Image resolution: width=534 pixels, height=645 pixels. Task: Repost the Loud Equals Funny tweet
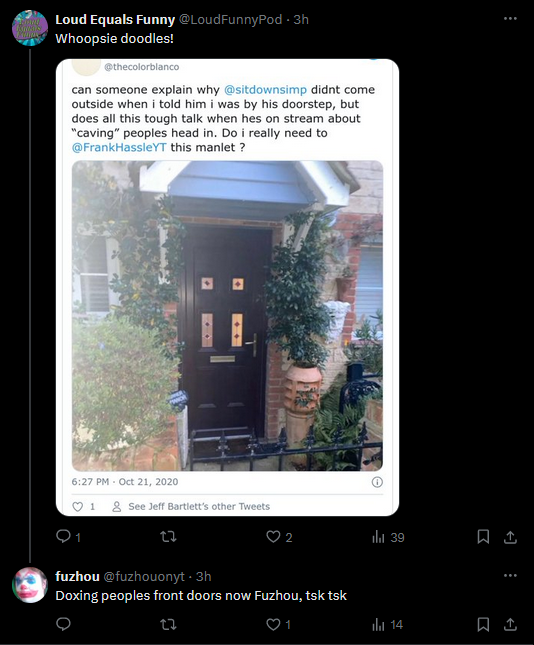coord(168,537)
